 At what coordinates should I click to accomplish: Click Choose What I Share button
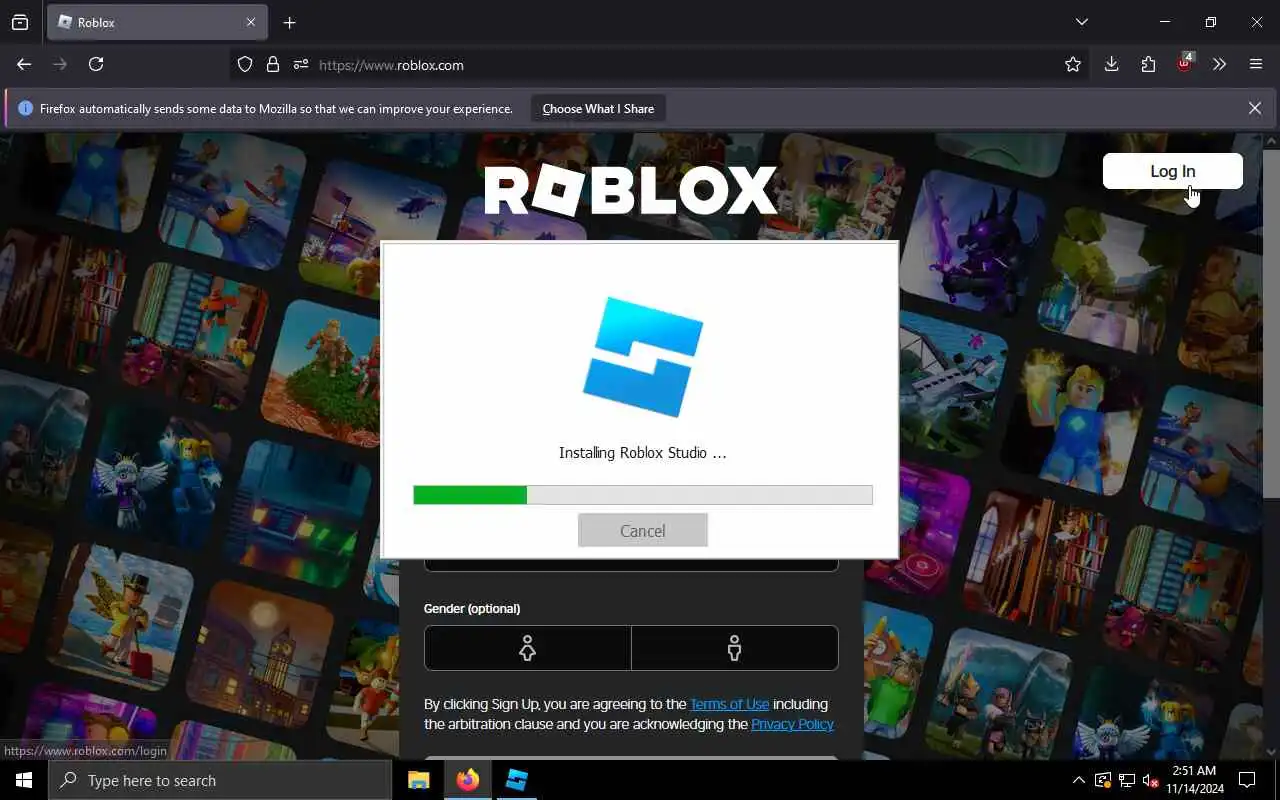[x=598, y=109]
